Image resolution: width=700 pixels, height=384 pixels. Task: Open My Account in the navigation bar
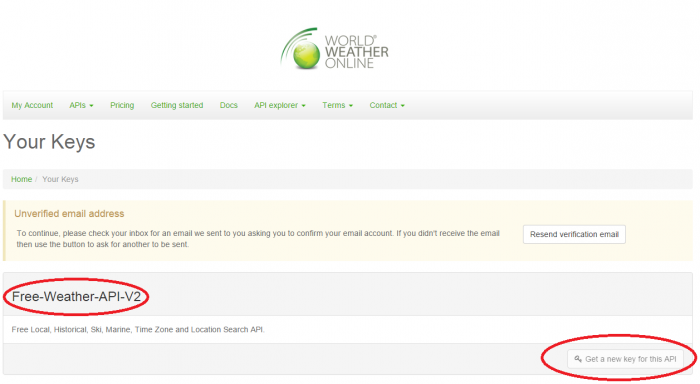(x=32, y=105)
